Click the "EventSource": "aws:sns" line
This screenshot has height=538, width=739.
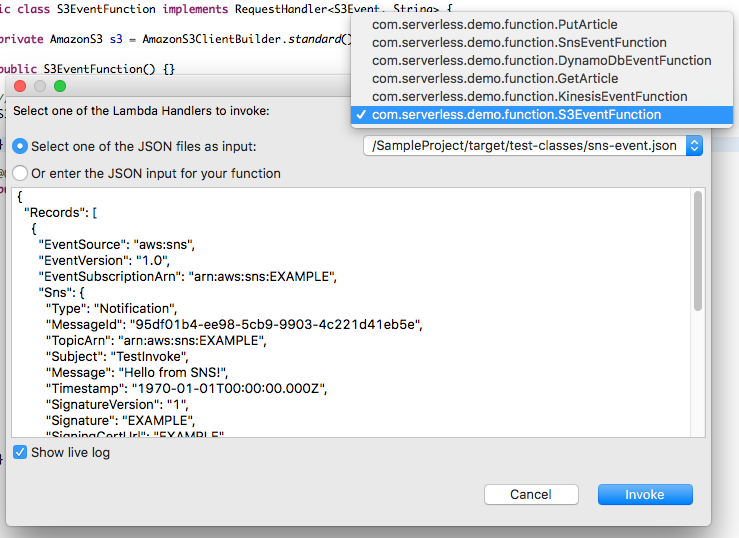pyautogui.click(x=116, y=245)
